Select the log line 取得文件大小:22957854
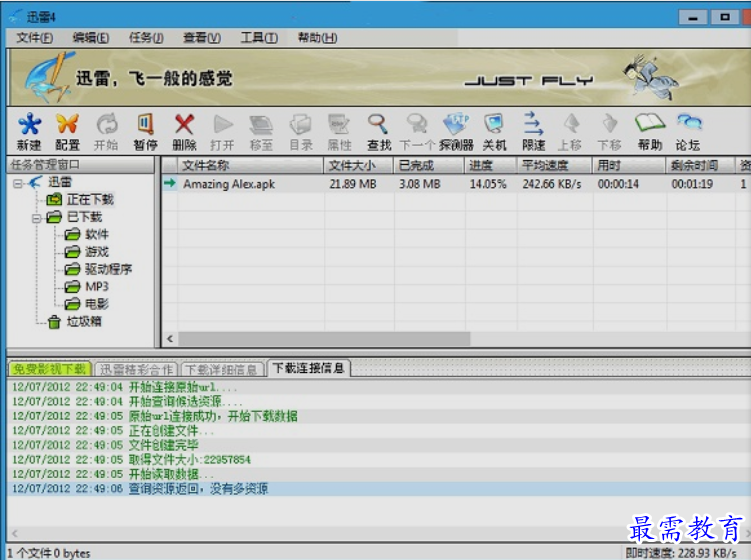 378,460
